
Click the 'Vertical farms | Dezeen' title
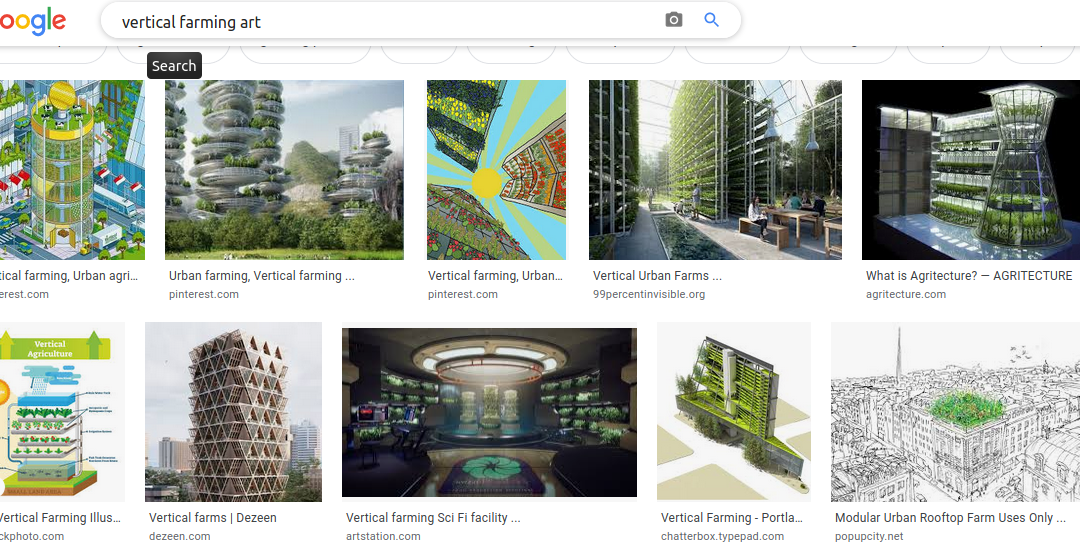pyautogui.click(x=213, y=518)
